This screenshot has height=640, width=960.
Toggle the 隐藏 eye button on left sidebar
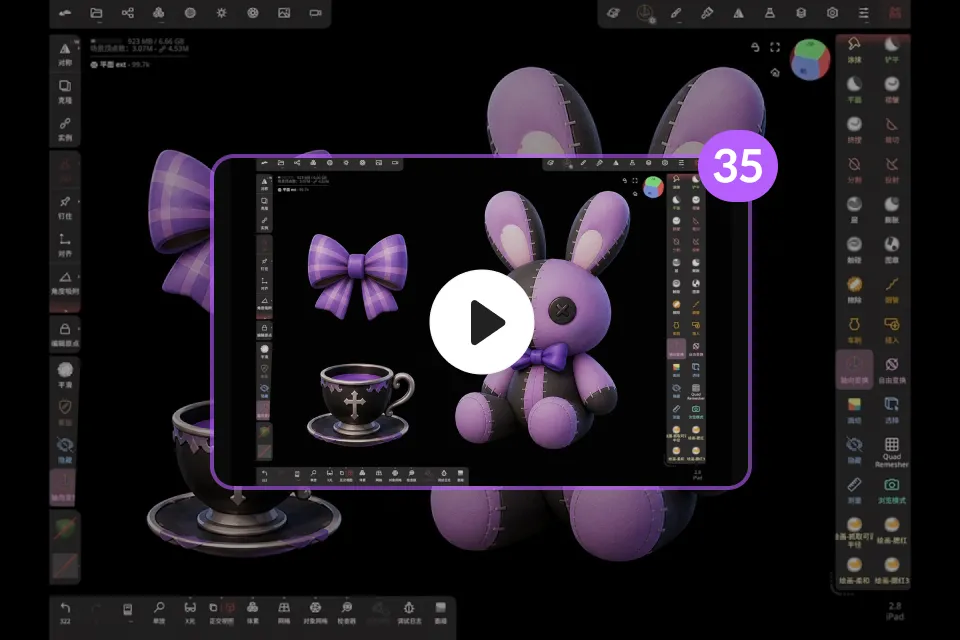coord(65,451)
